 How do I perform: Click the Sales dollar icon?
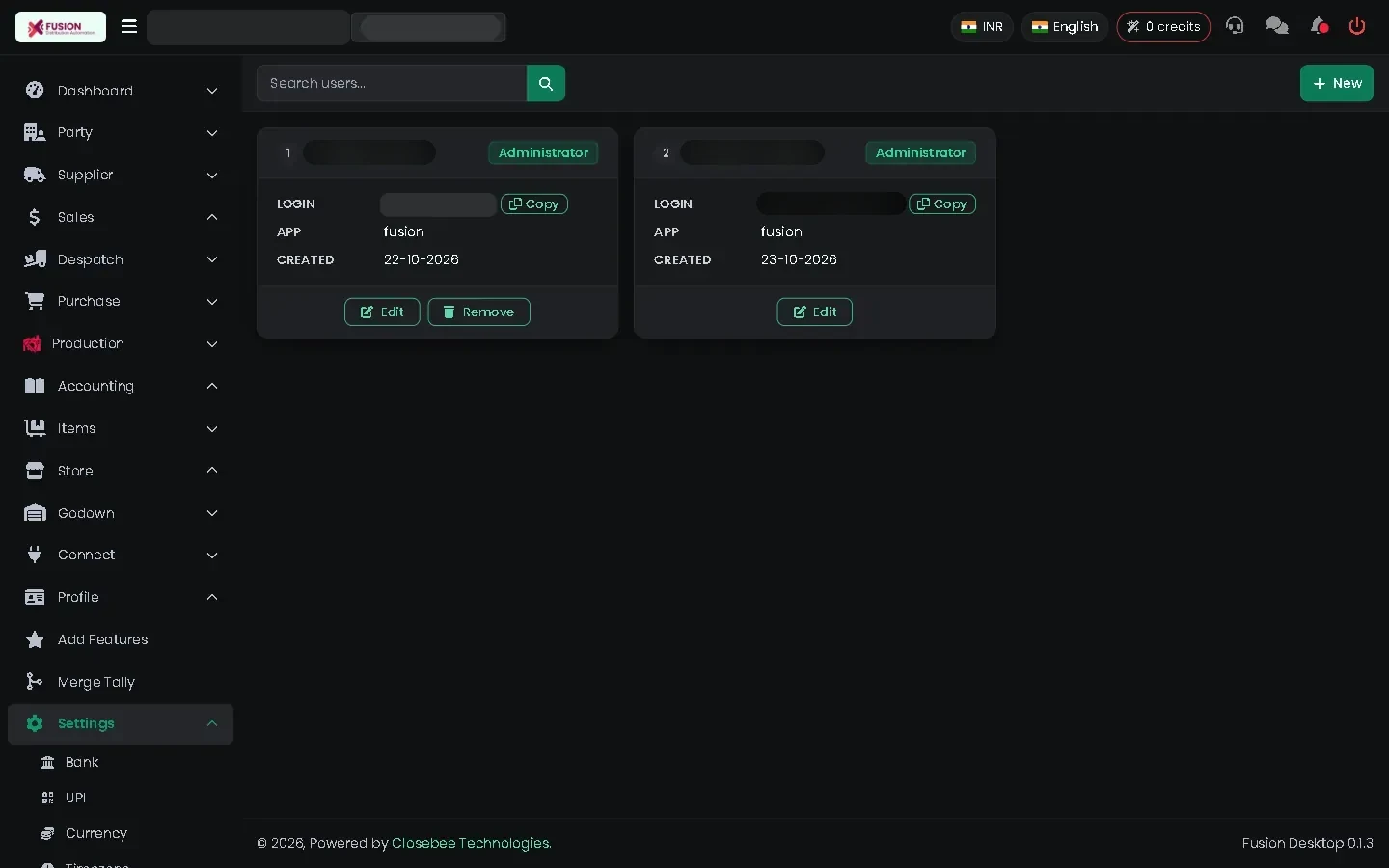click(x=35, y=217)
